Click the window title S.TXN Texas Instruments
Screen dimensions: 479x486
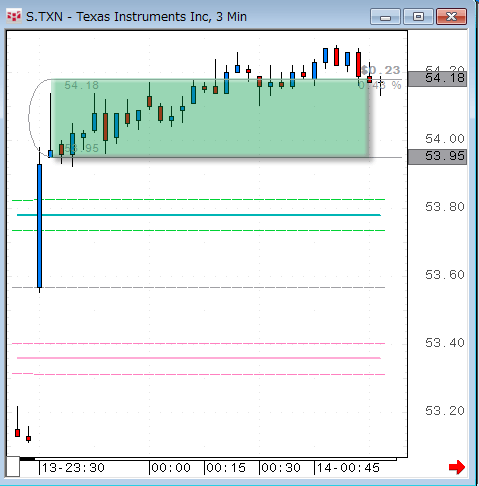tap(136, 17)
